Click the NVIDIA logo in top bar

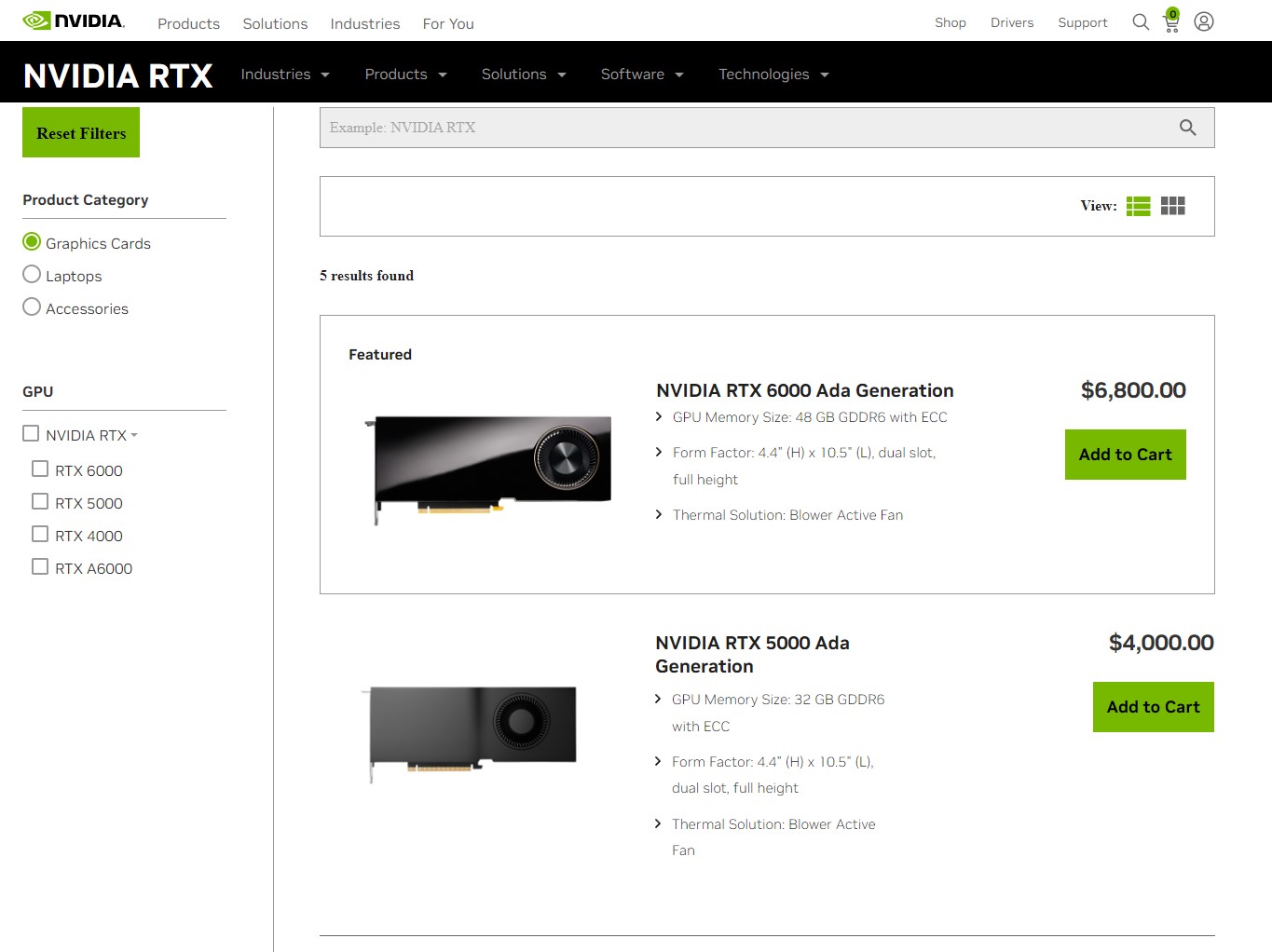click(74, 20)
